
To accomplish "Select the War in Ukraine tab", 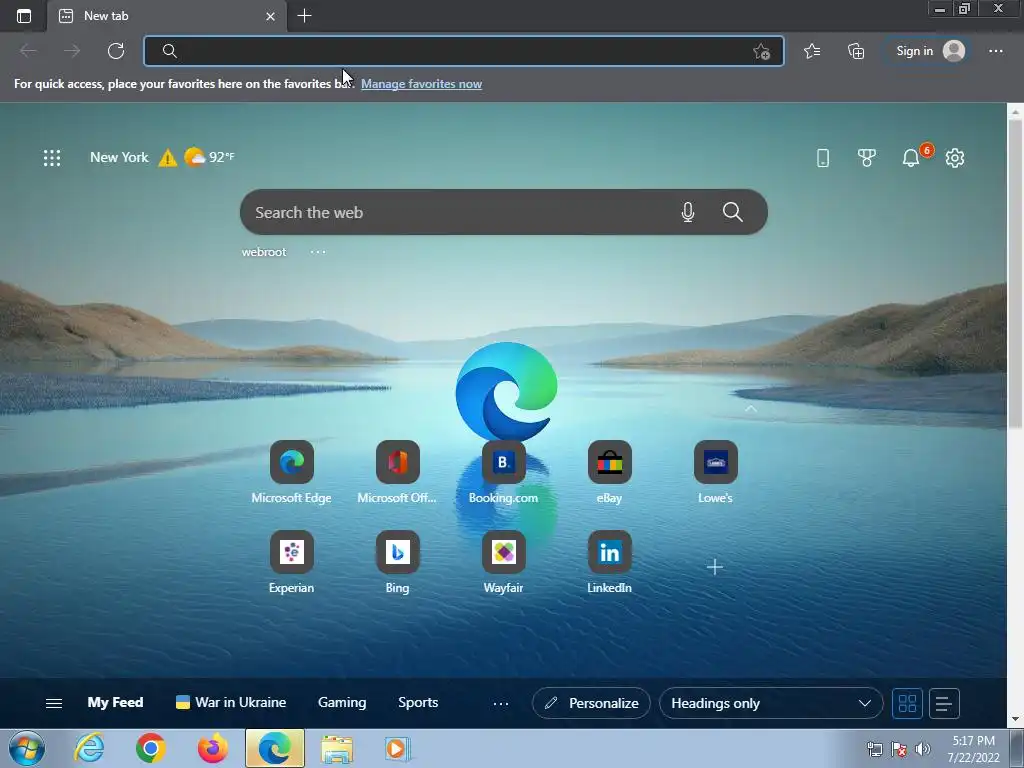I will (231, 703).
